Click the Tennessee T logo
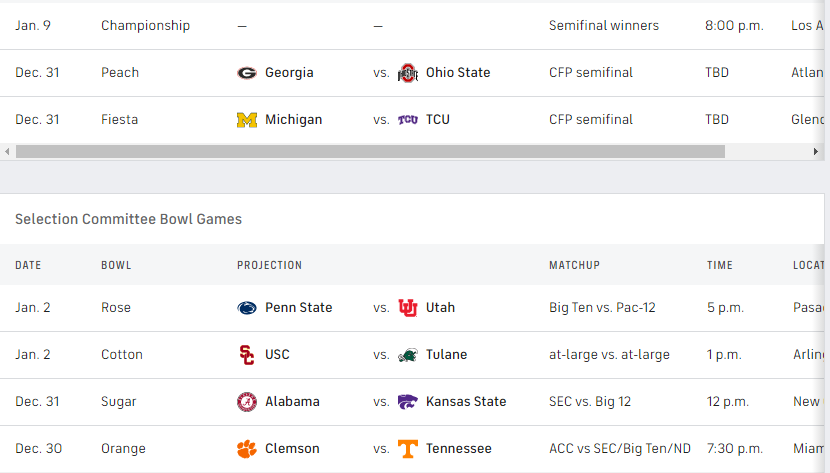830x473 pixels. pyautogui.click(x=408, y=449)
